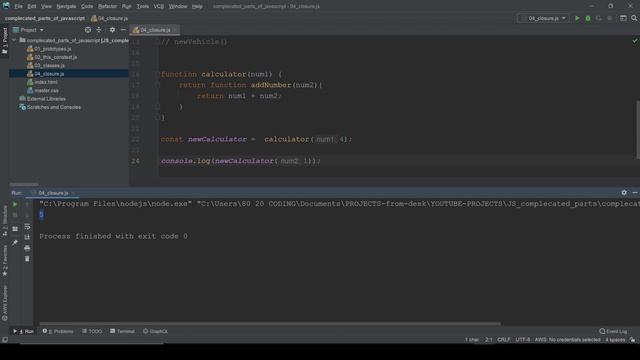Open the Event Log
Screen dimensions: 640x360
[x=613, y=331]
